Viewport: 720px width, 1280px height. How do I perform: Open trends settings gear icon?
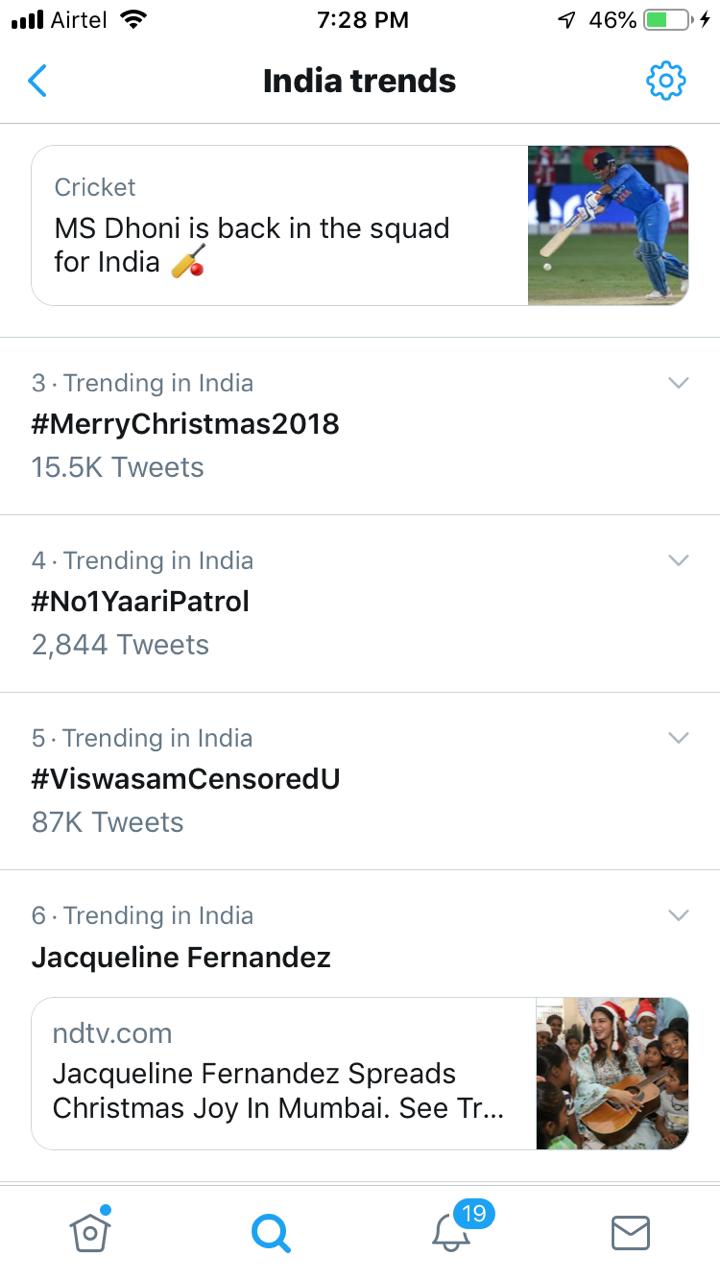[x=666, y=81]
